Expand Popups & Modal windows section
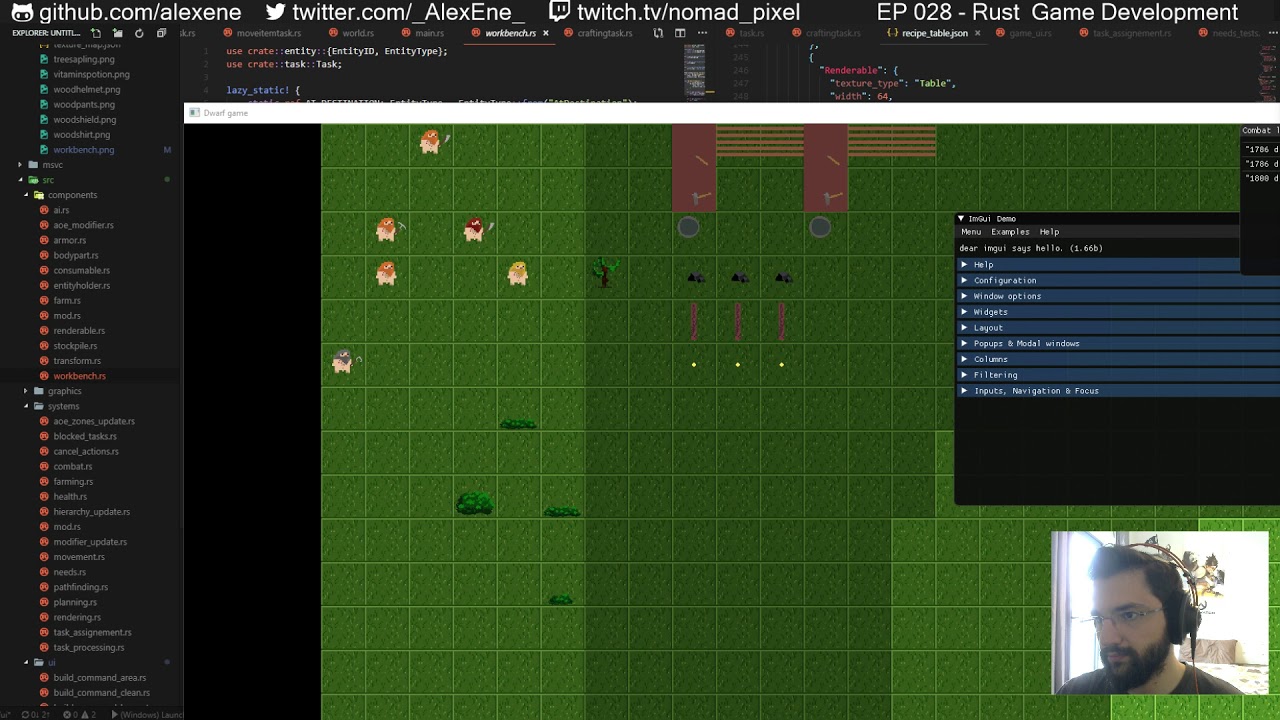The image size is (1280, 720). tap(1118, 344)
